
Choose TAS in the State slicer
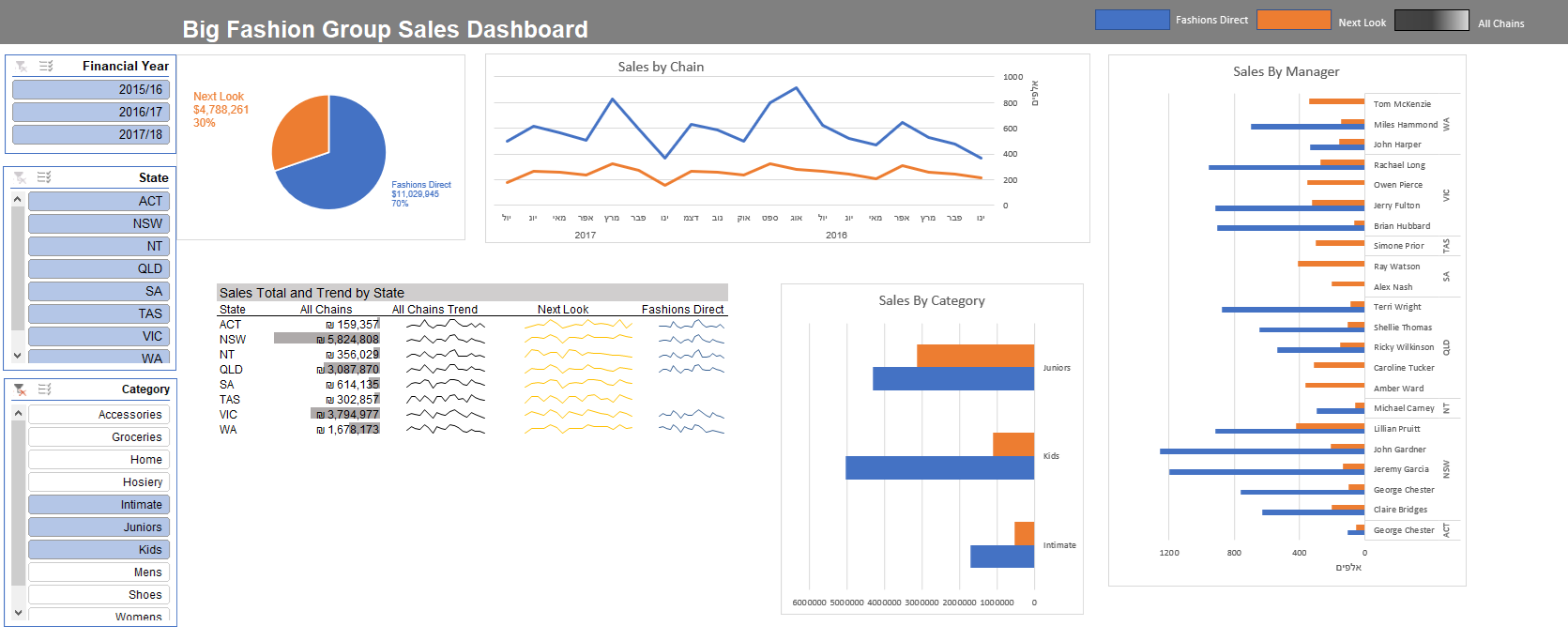click(99, 313)
